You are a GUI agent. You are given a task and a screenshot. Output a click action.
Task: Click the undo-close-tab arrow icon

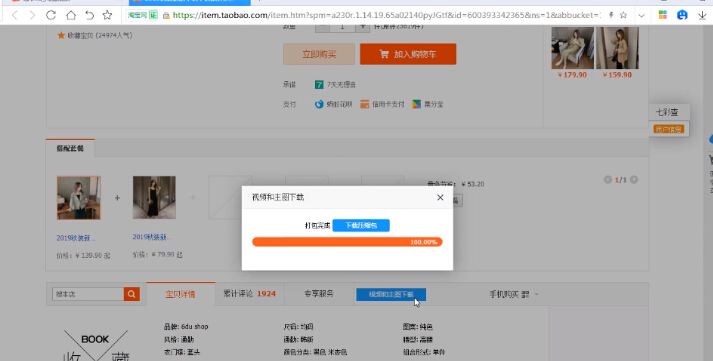(89, 15)
